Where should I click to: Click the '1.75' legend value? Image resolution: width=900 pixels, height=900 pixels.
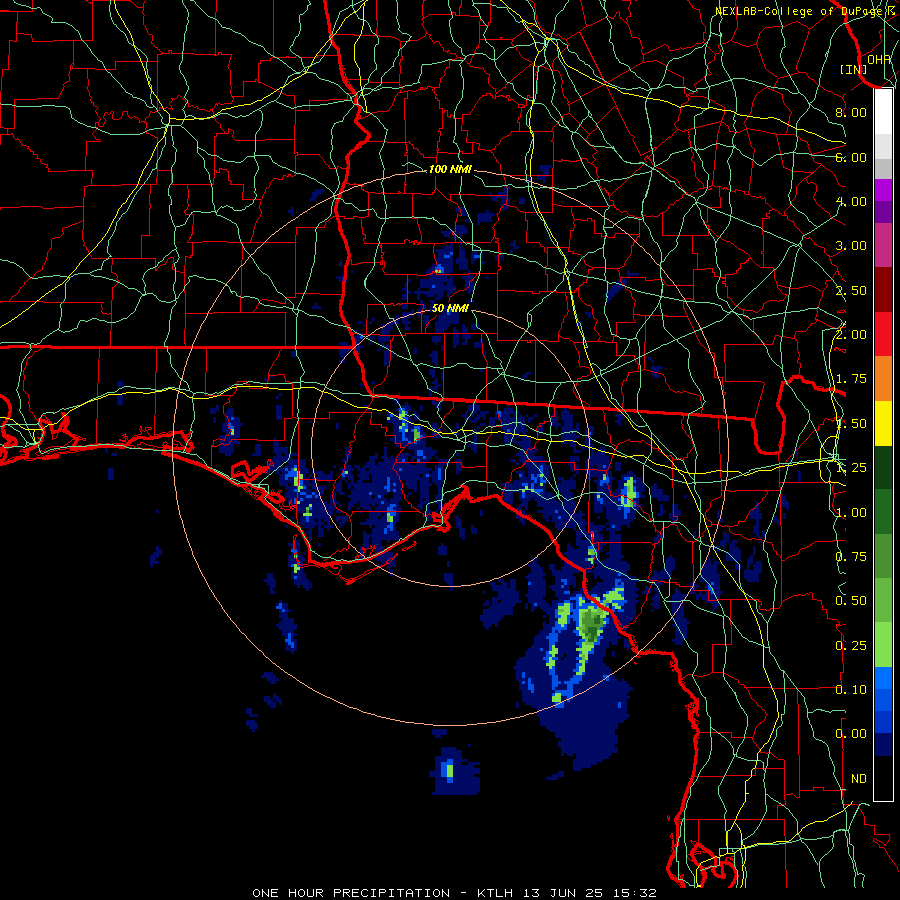851,379
